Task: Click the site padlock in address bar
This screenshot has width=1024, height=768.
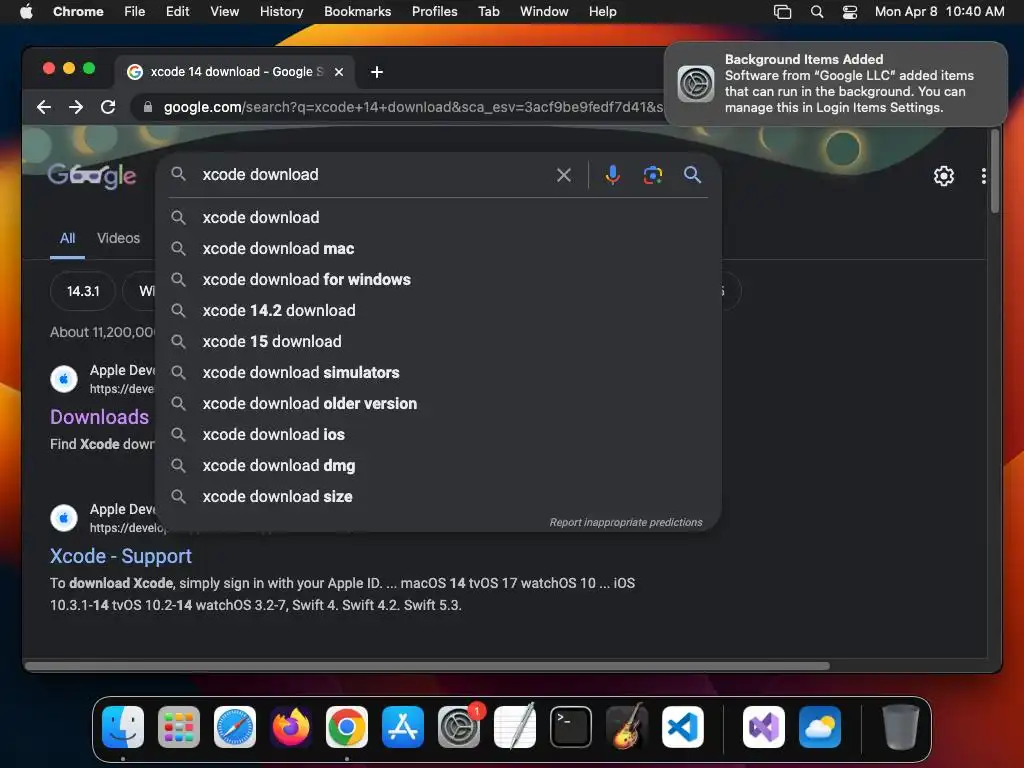Action: tap(148, 107)
